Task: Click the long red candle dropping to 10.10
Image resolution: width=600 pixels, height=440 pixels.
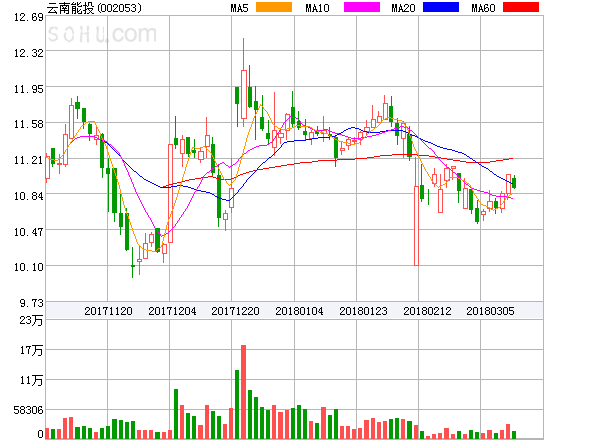Action: (x=416, y=212)
